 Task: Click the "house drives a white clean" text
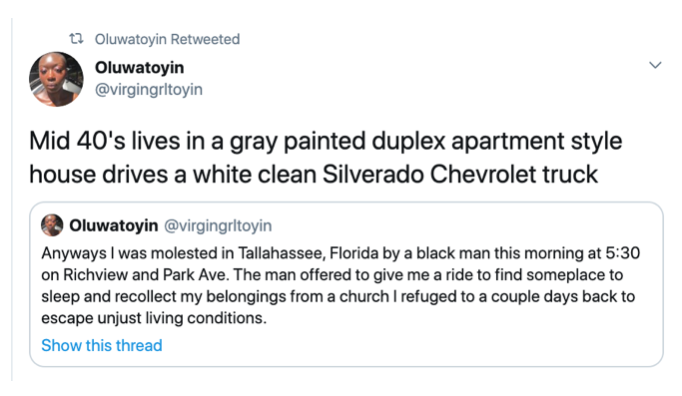(173, 175)
